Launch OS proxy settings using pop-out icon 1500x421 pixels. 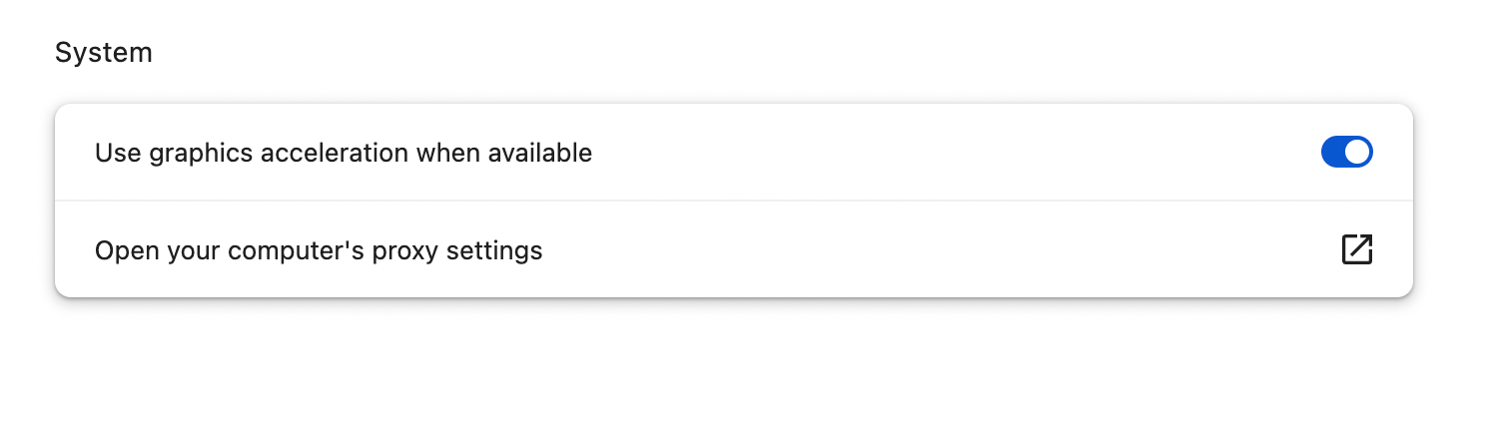tap(1356, 249)
